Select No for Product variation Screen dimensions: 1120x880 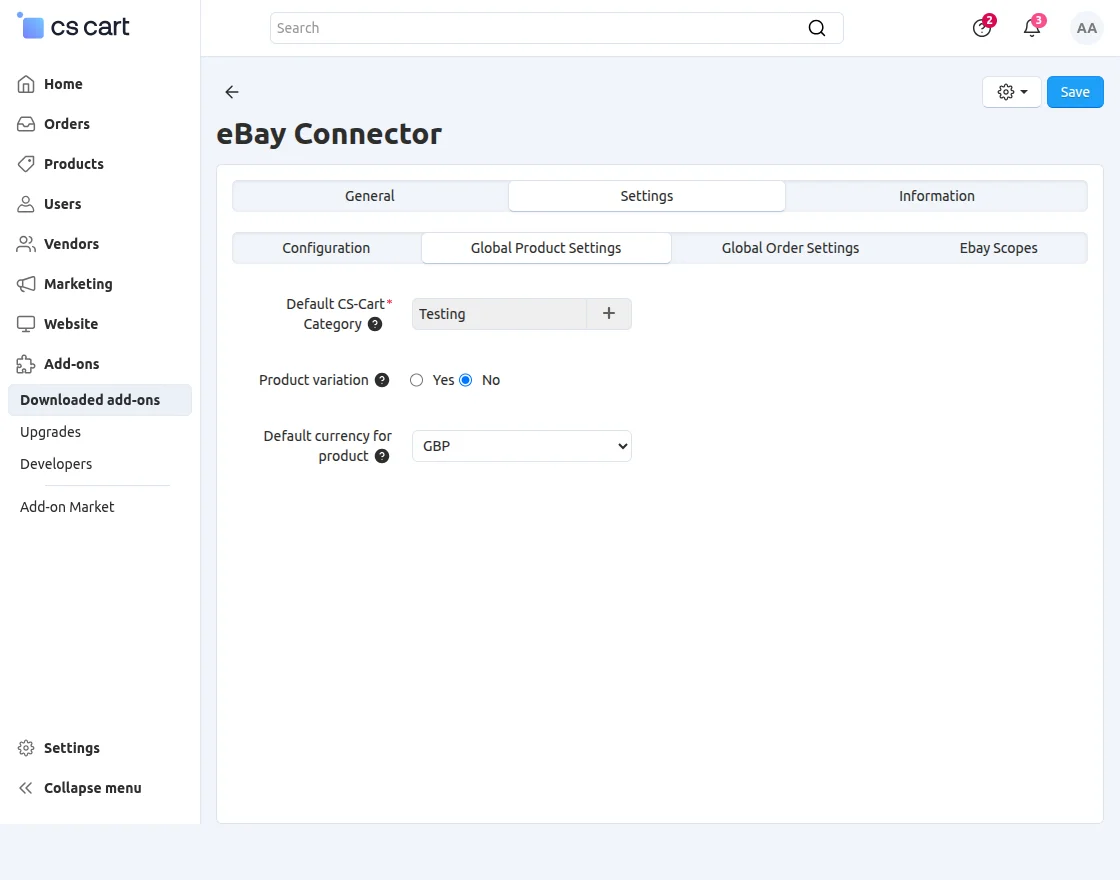tap(466, 380)
